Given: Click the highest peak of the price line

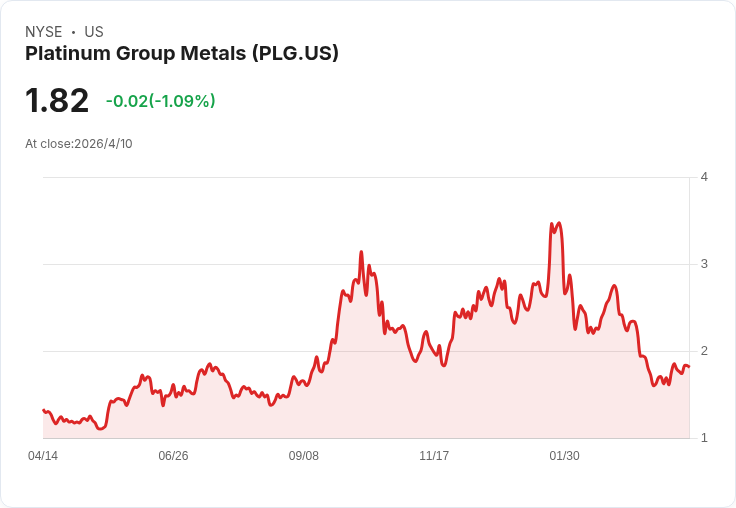Looking at the screenshot, I should [x=558, y=223].
